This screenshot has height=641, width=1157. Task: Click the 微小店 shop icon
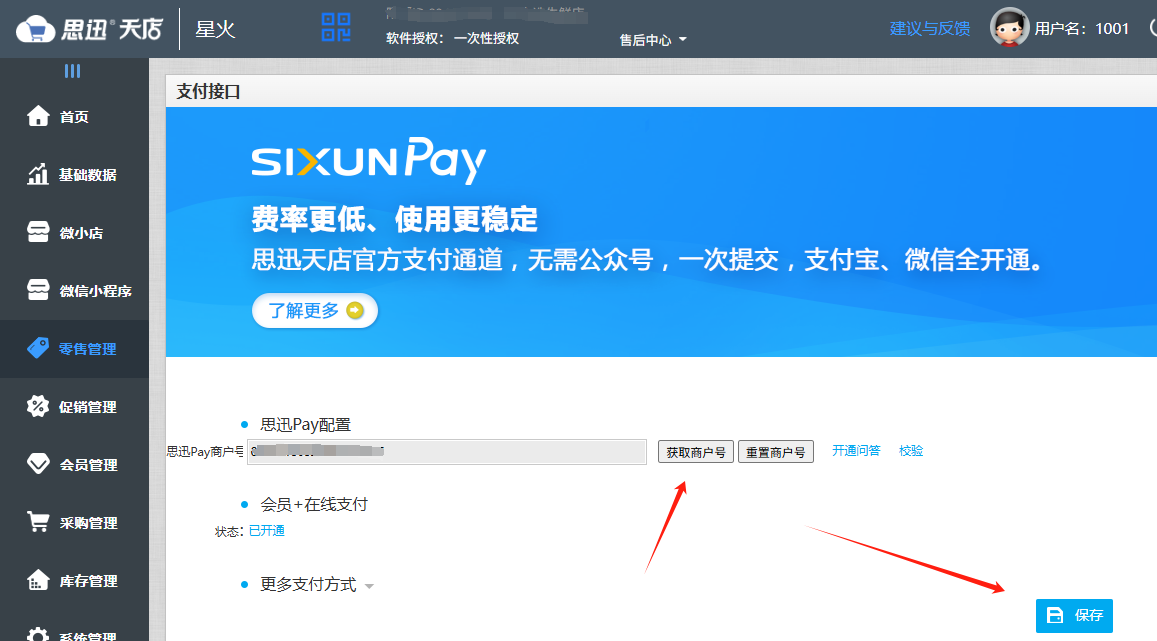click(38, 232)
